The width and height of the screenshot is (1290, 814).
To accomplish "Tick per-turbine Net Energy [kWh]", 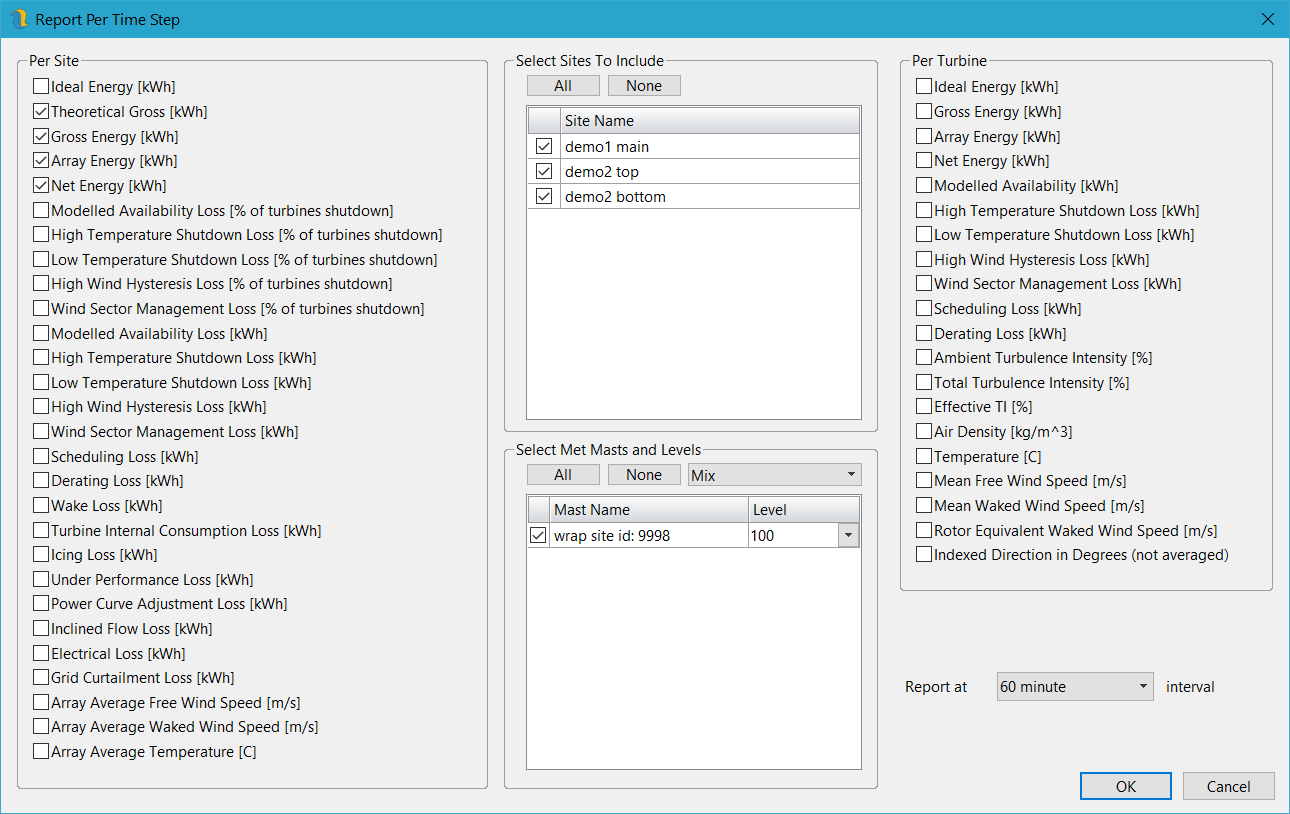I will (924, 161).
